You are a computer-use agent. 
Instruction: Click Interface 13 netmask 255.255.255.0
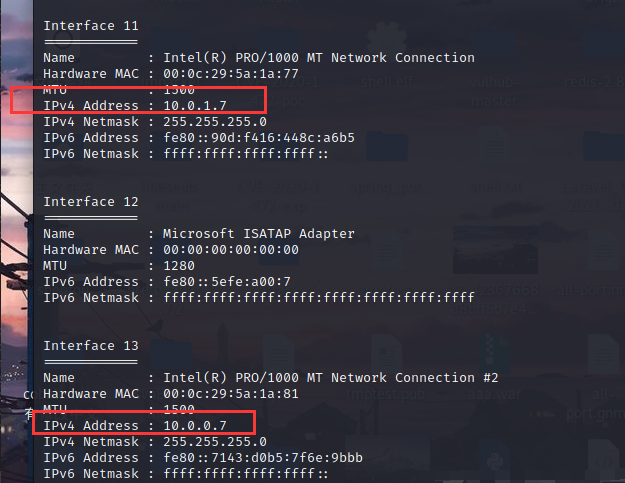(x=215, y=442)
